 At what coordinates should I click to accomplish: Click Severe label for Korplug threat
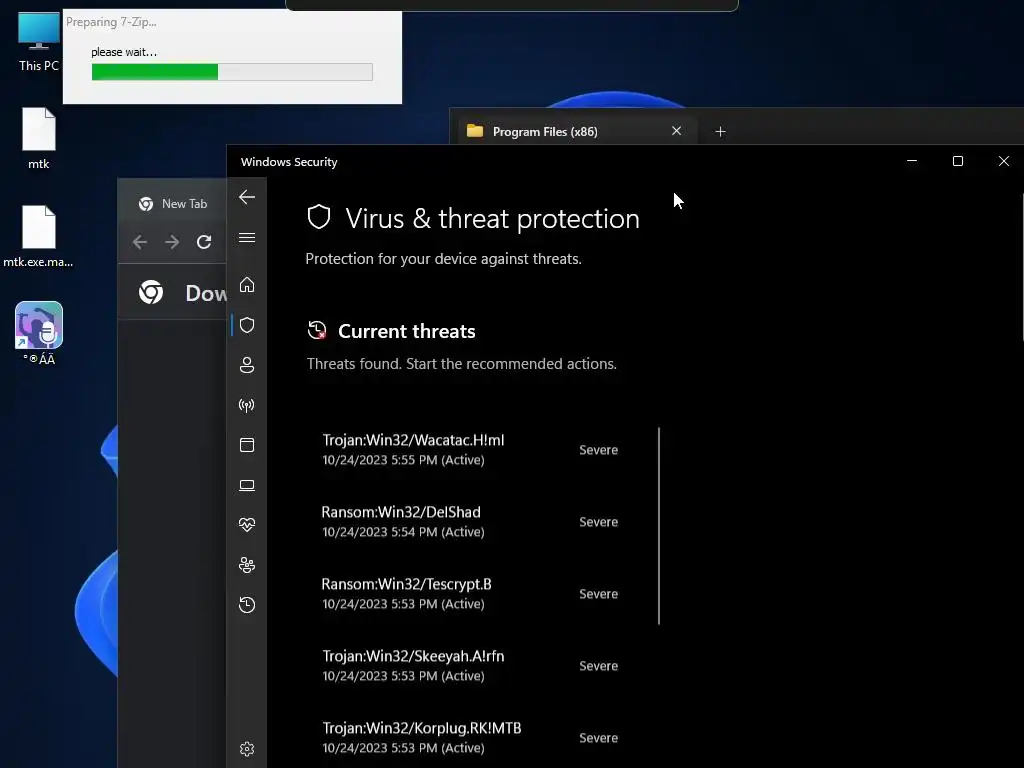tap(598, 737)
